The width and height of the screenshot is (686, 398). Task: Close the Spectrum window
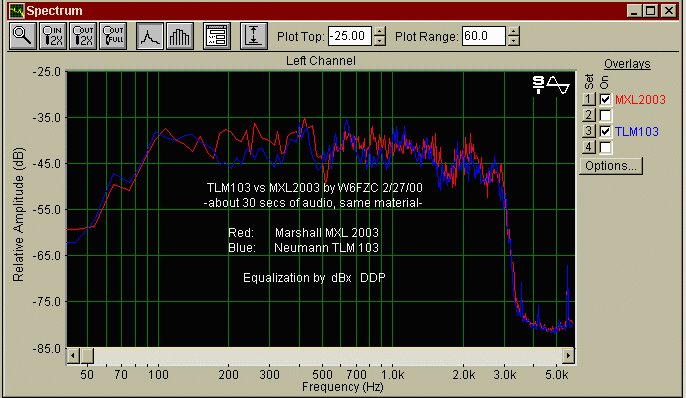click(669, 10)
